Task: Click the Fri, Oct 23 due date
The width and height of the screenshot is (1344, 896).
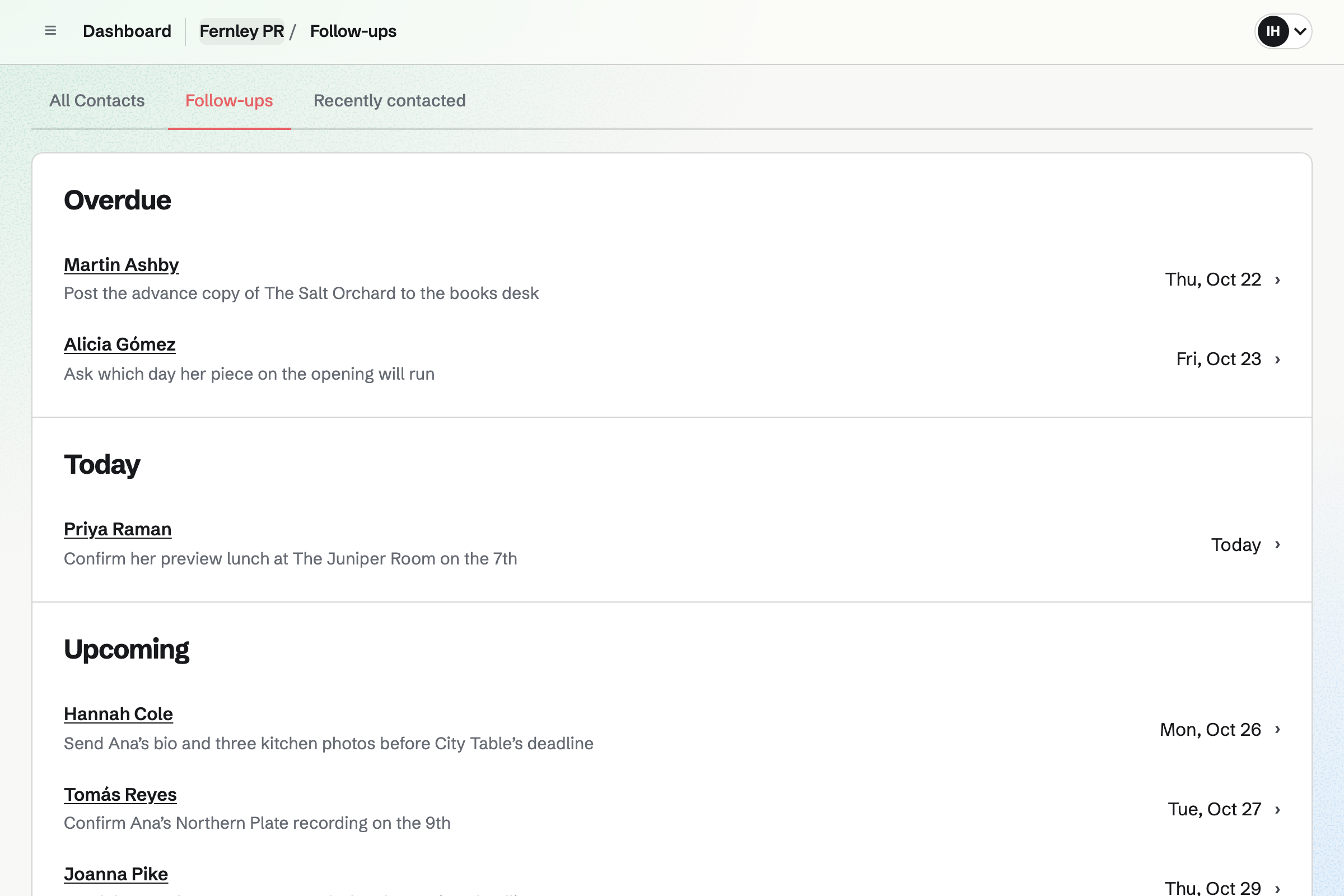Action: pyautogui.click(x=1219, y=359)
